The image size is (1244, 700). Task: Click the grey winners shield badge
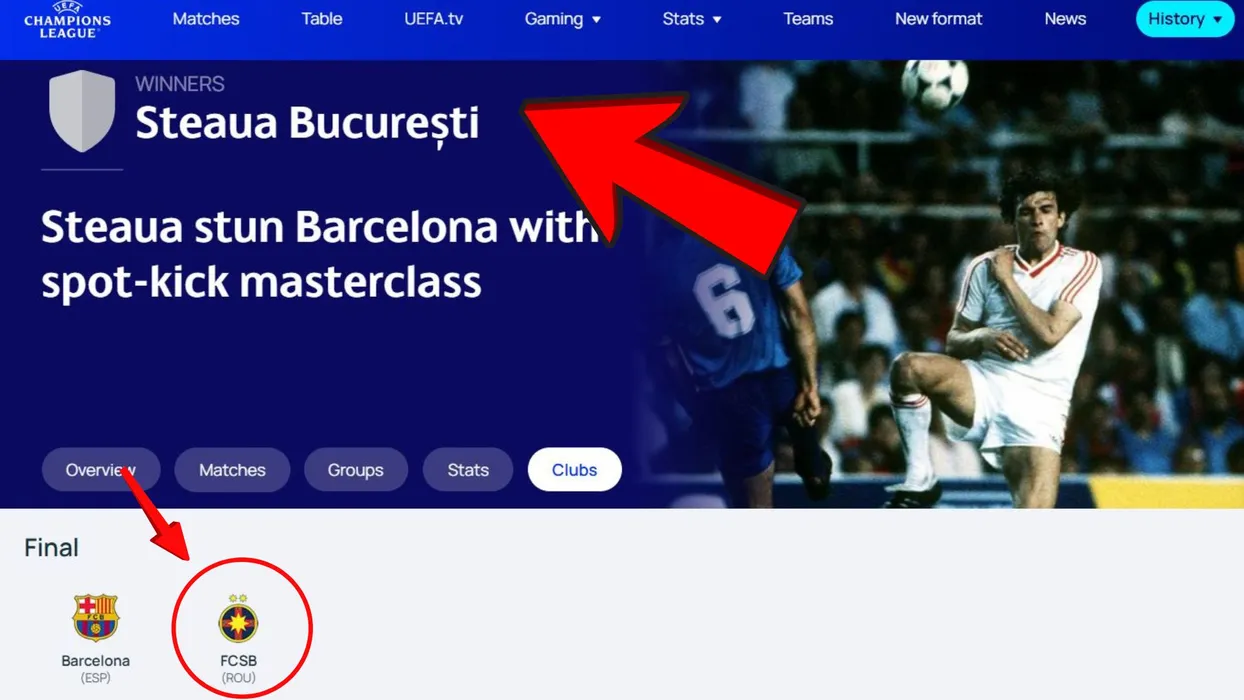(x=82, y=111)
